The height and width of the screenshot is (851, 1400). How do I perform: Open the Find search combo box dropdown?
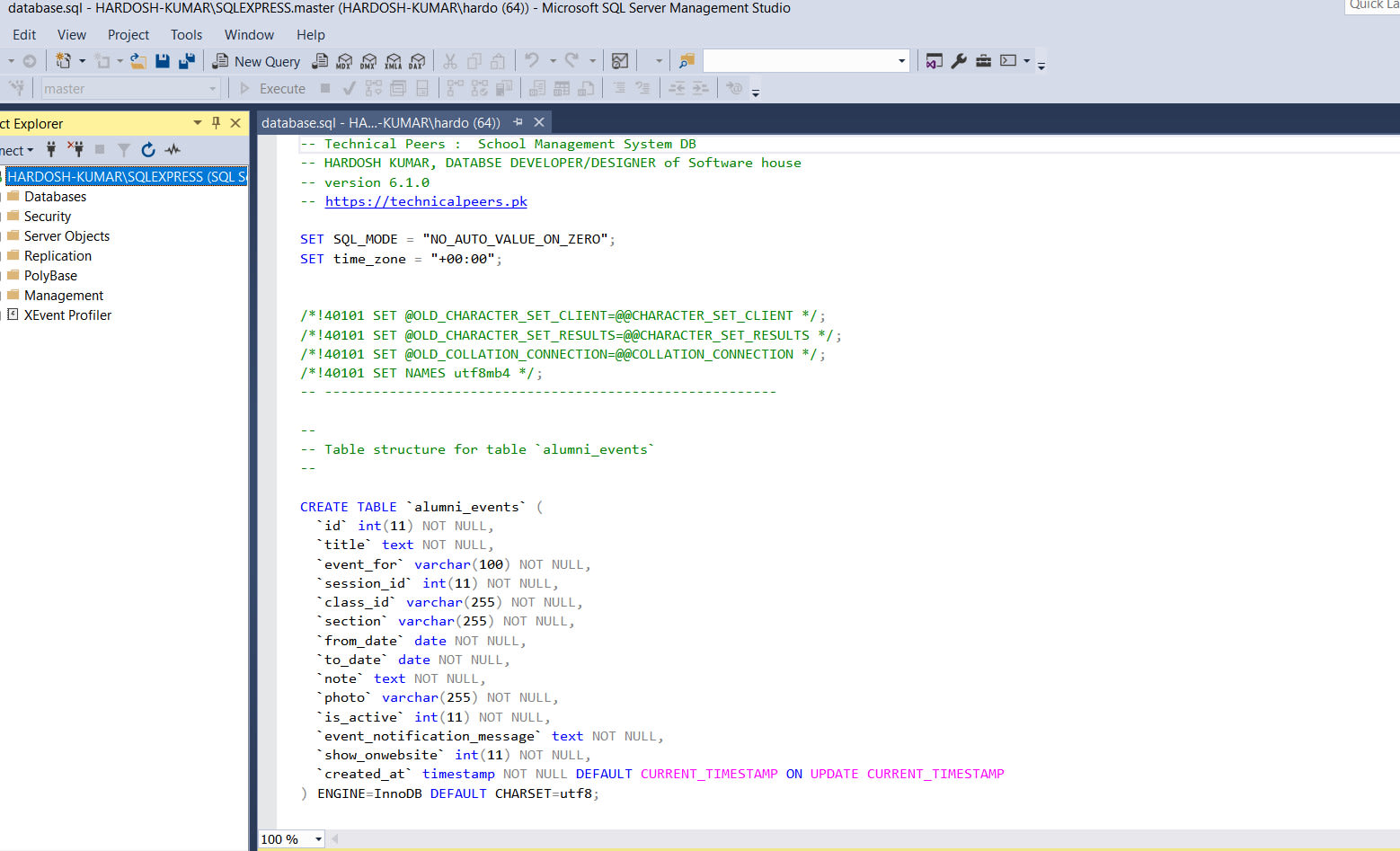tap(901, 61)
